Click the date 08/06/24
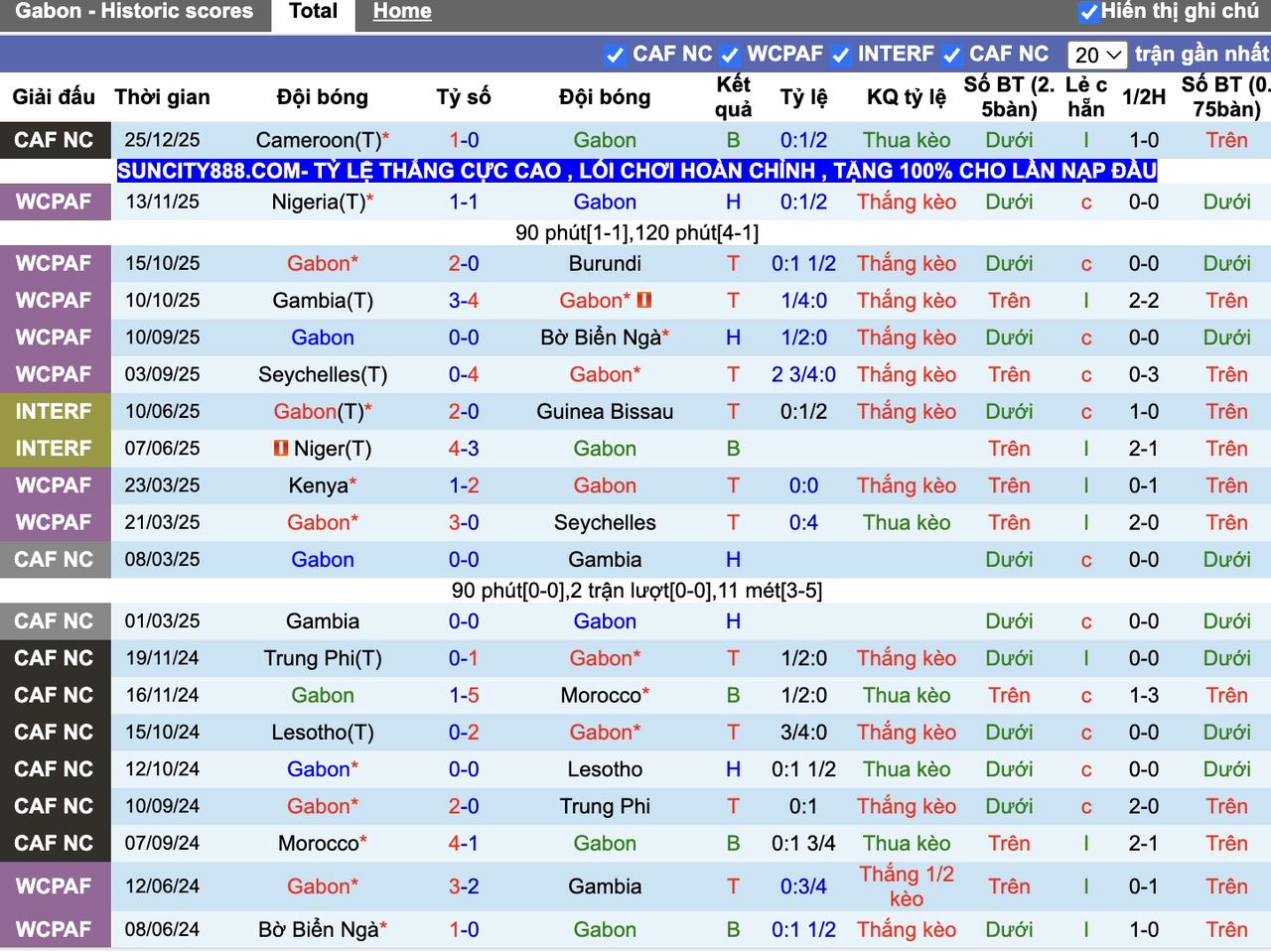This screenshot has height=952, width=1271. (x=162, y=930)
